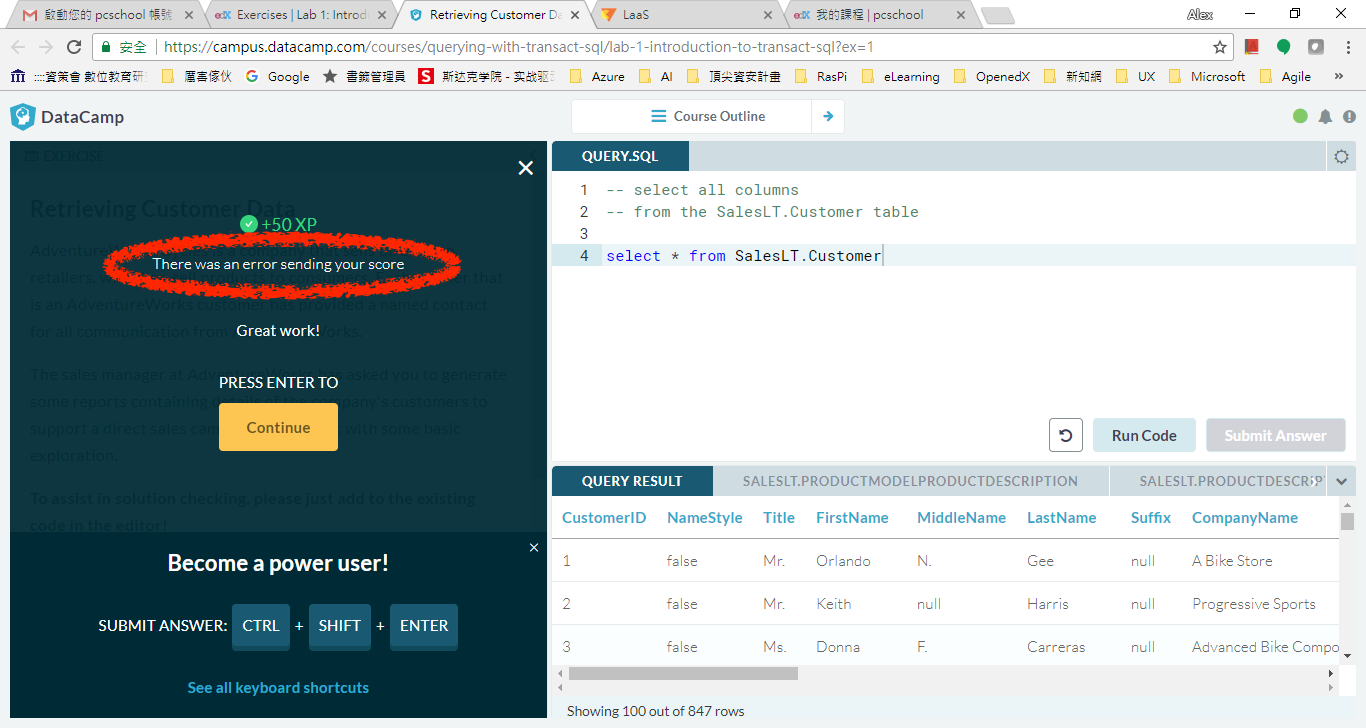1366x728 pixels.
Task: Open DataCamp notifications bell
Action: (1325, 116)
